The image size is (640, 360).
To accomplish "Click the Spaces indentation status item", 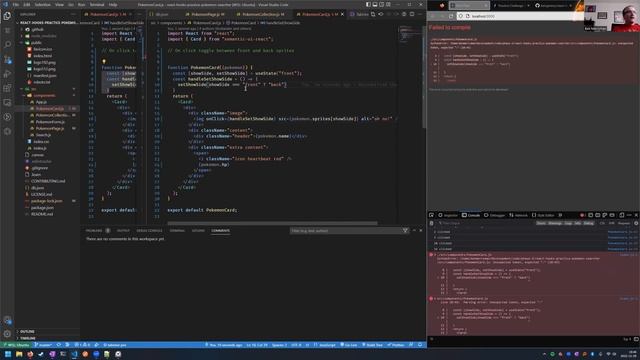I will pyautogui.click(x=279, y=345).
